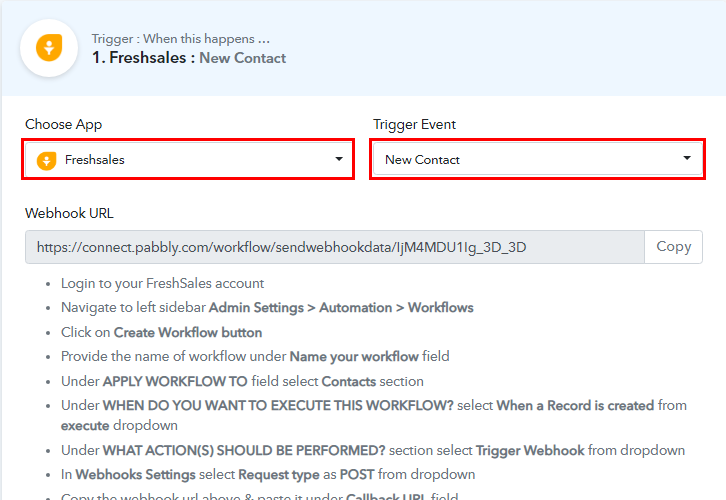Click the 'When a Record is created' instruction
Screen dimensions: 726x500
coord(374,415)
